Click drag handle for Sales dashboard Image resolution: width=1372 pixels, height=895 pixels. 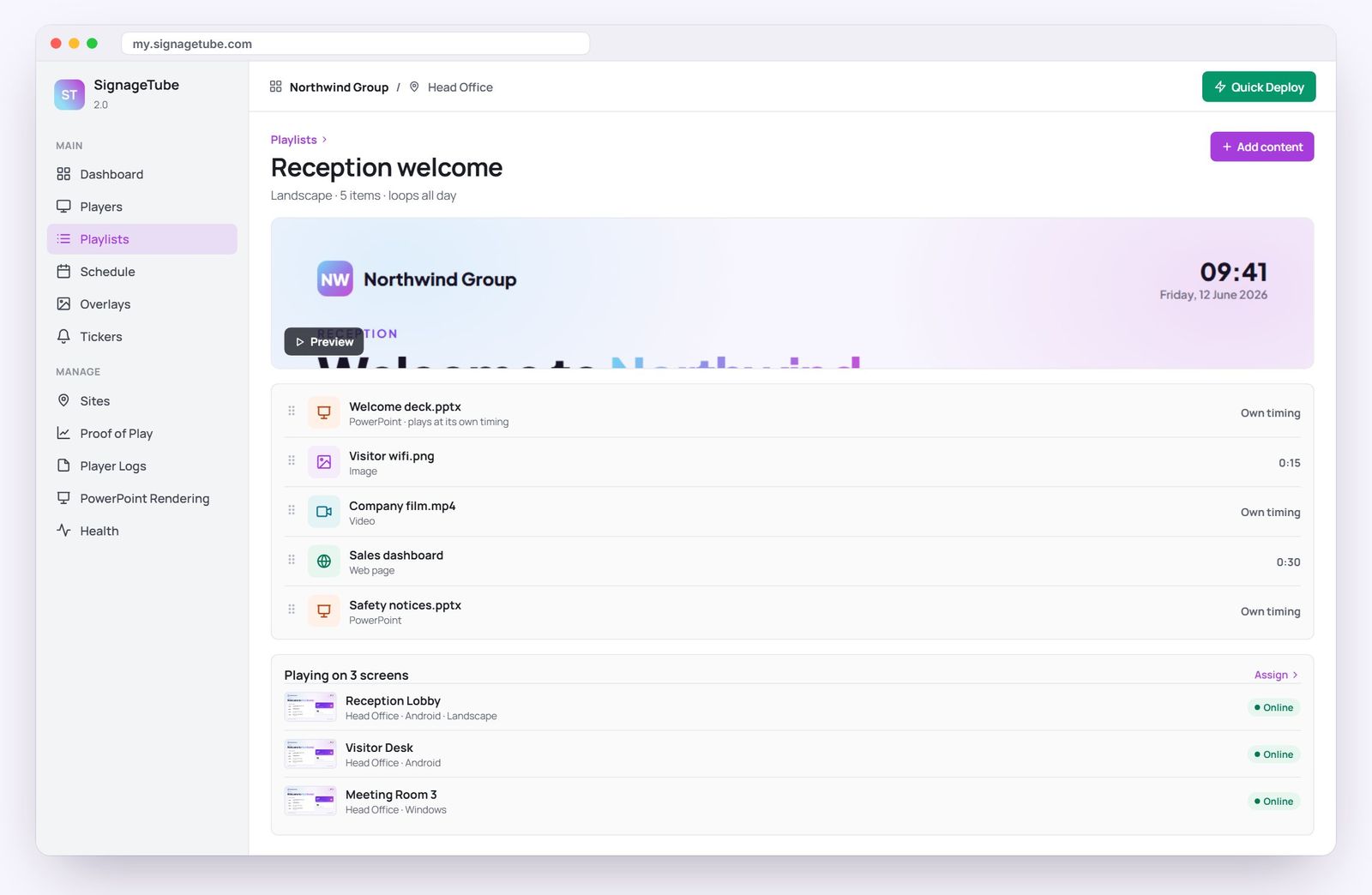click(x=292, y=560)
